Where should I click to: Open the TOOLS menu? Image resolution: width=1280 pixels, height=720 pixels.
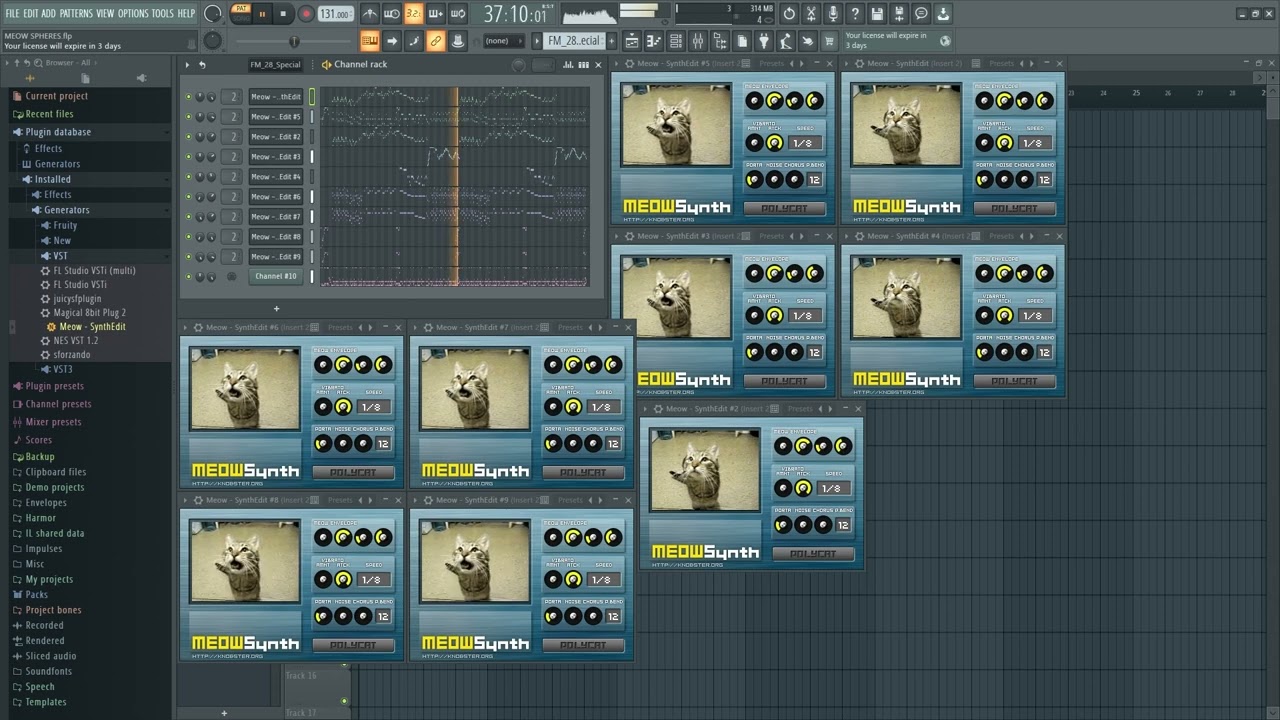coord(162,13)
